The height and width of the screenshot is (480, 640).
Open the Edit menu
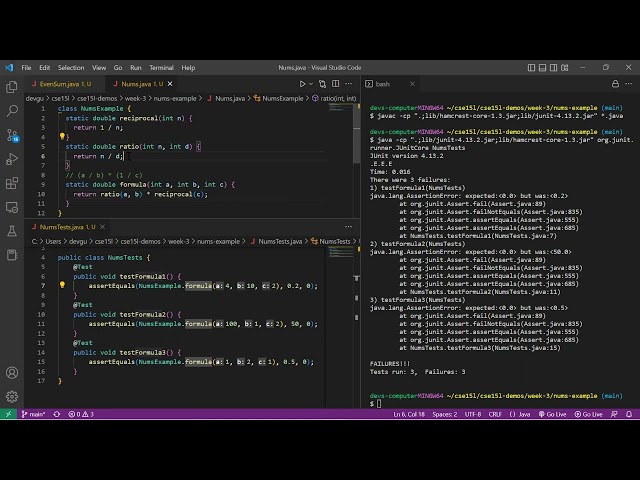click(44, 68)
